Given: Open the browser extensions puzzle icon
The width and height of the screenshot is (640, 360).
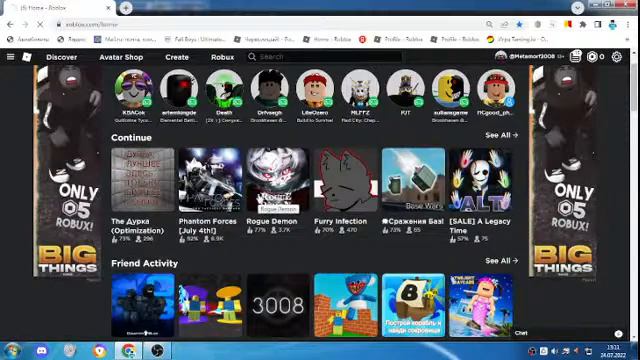Looking at the screenshot, I should tap(583, 24).
